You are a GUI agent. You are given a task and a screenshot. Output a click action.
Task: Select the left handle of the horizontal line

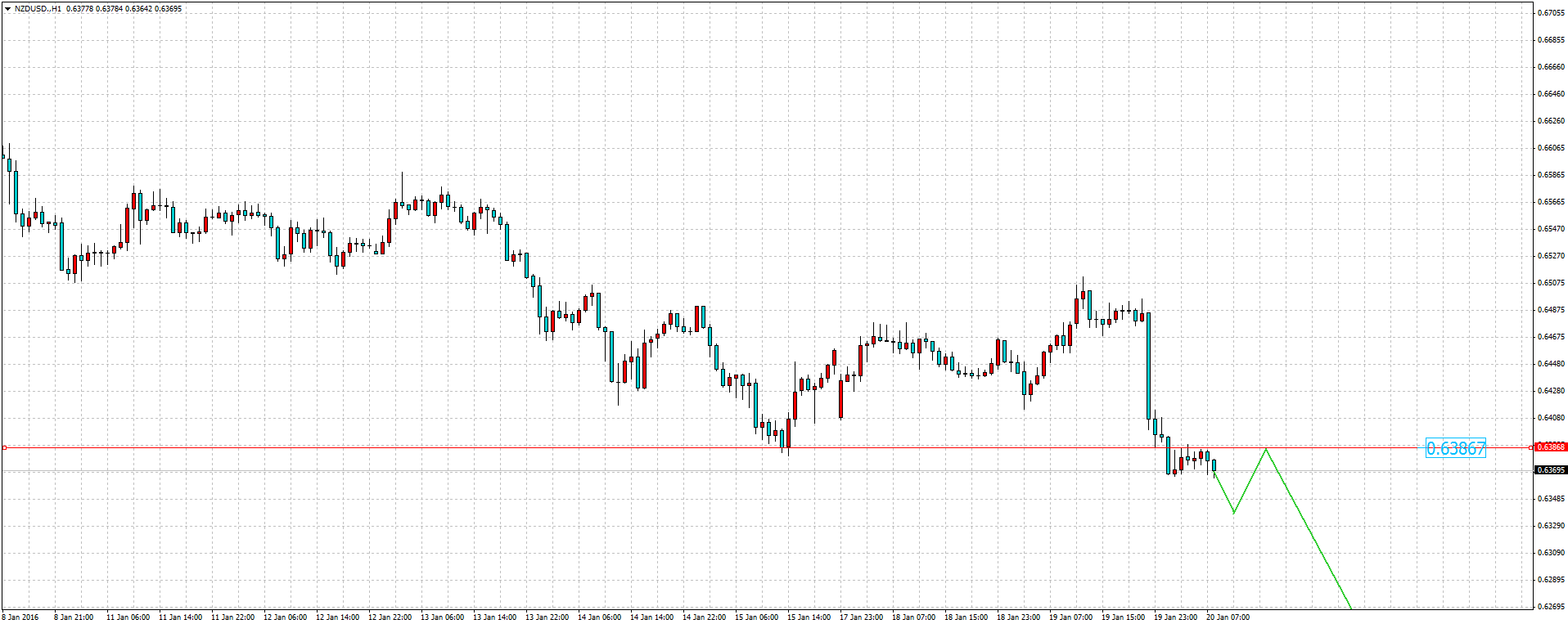4,447
